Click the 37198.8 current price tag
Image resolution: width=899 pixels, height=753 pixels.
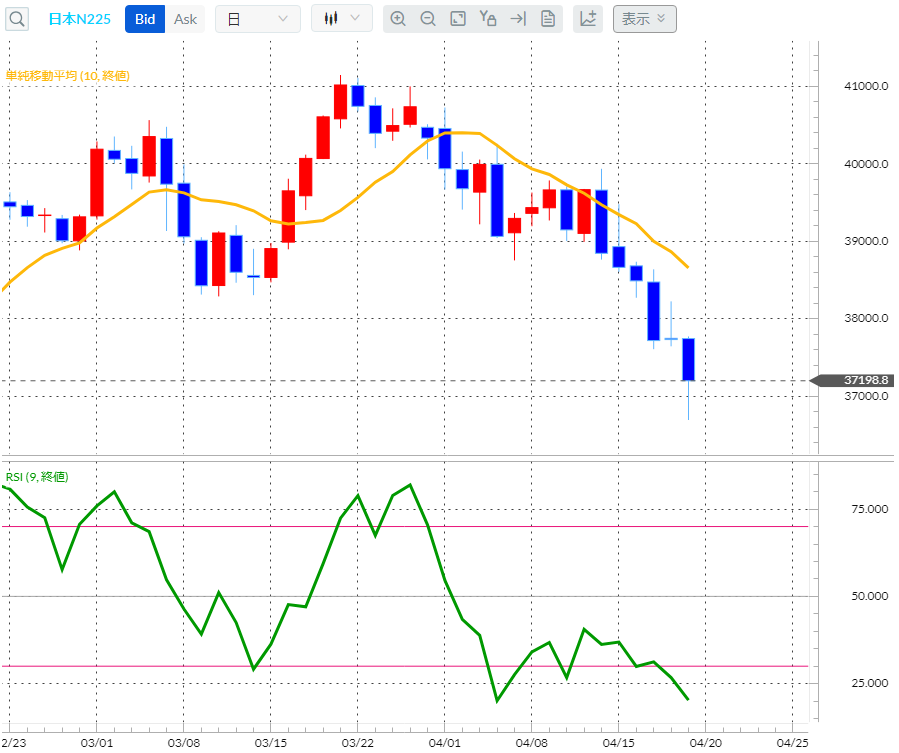(855, 380)
